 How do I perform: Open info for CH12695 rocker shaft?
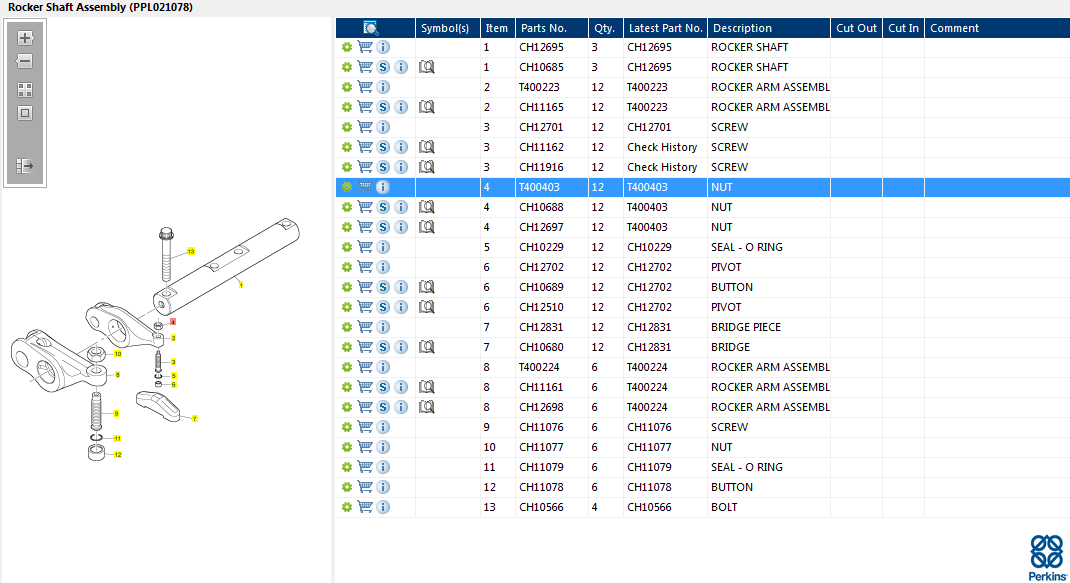384,47
